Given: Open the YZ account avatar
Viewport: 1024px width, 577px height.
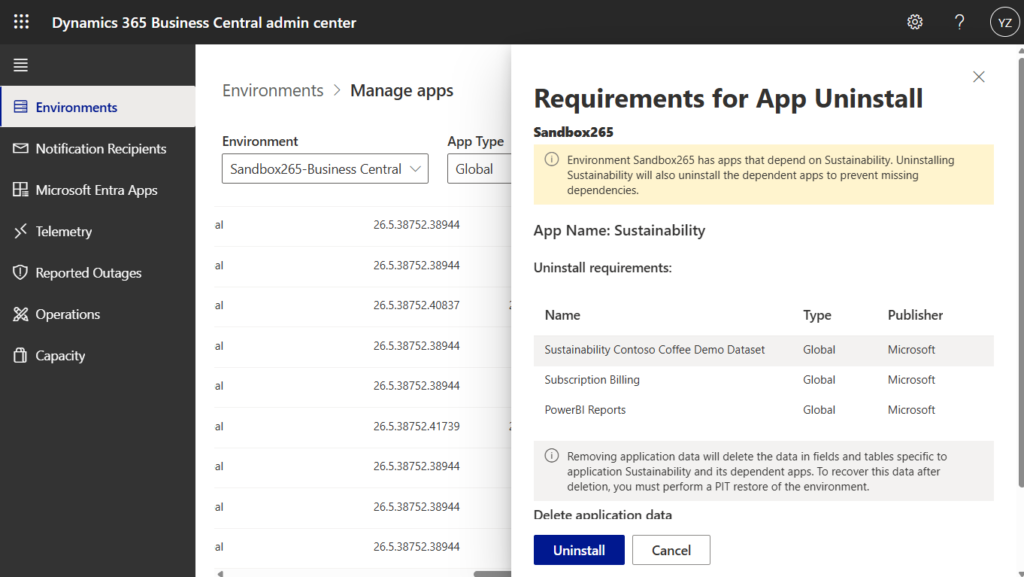Looking at the screenshot, I should 1003,22.
